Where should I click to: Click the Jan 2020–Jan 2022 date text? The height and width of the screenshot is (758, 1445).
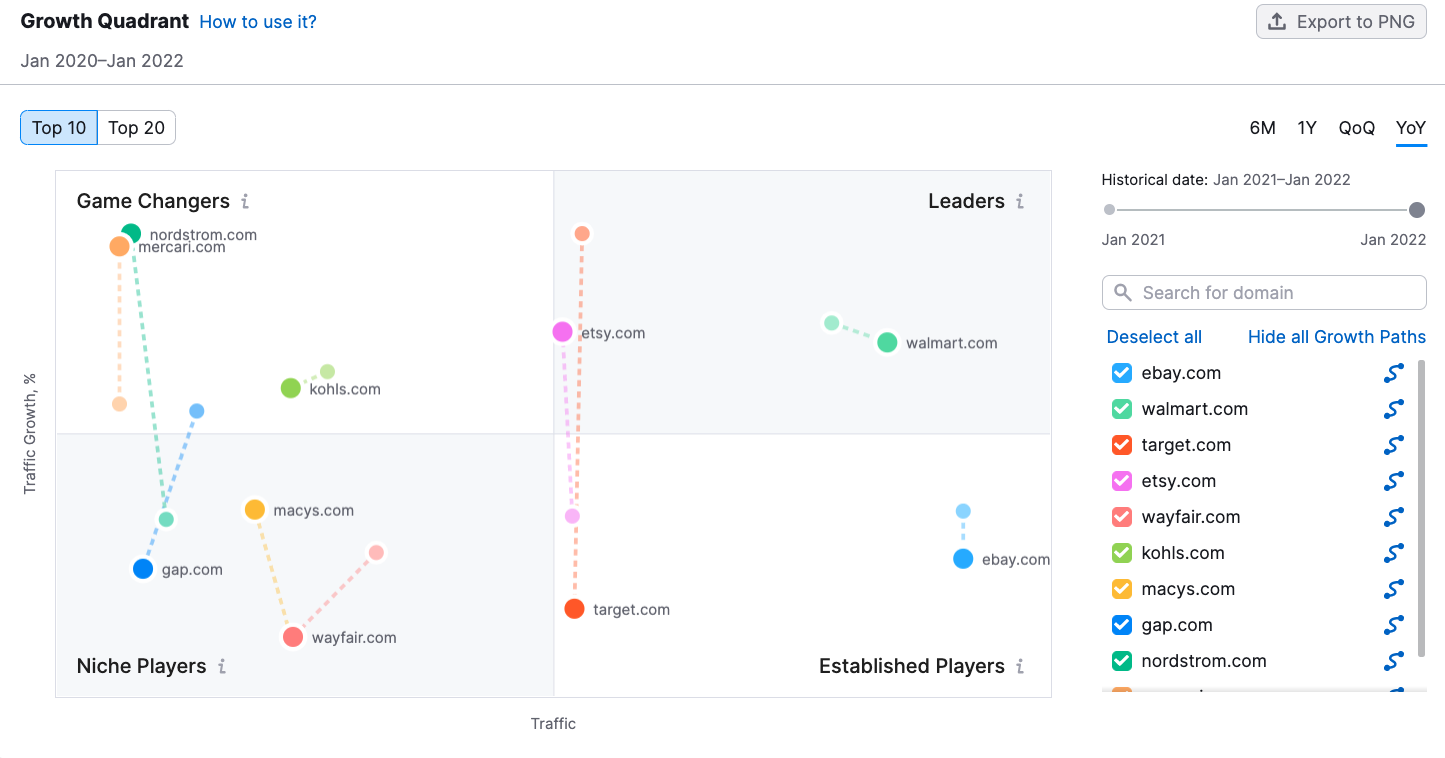point(102,61)
